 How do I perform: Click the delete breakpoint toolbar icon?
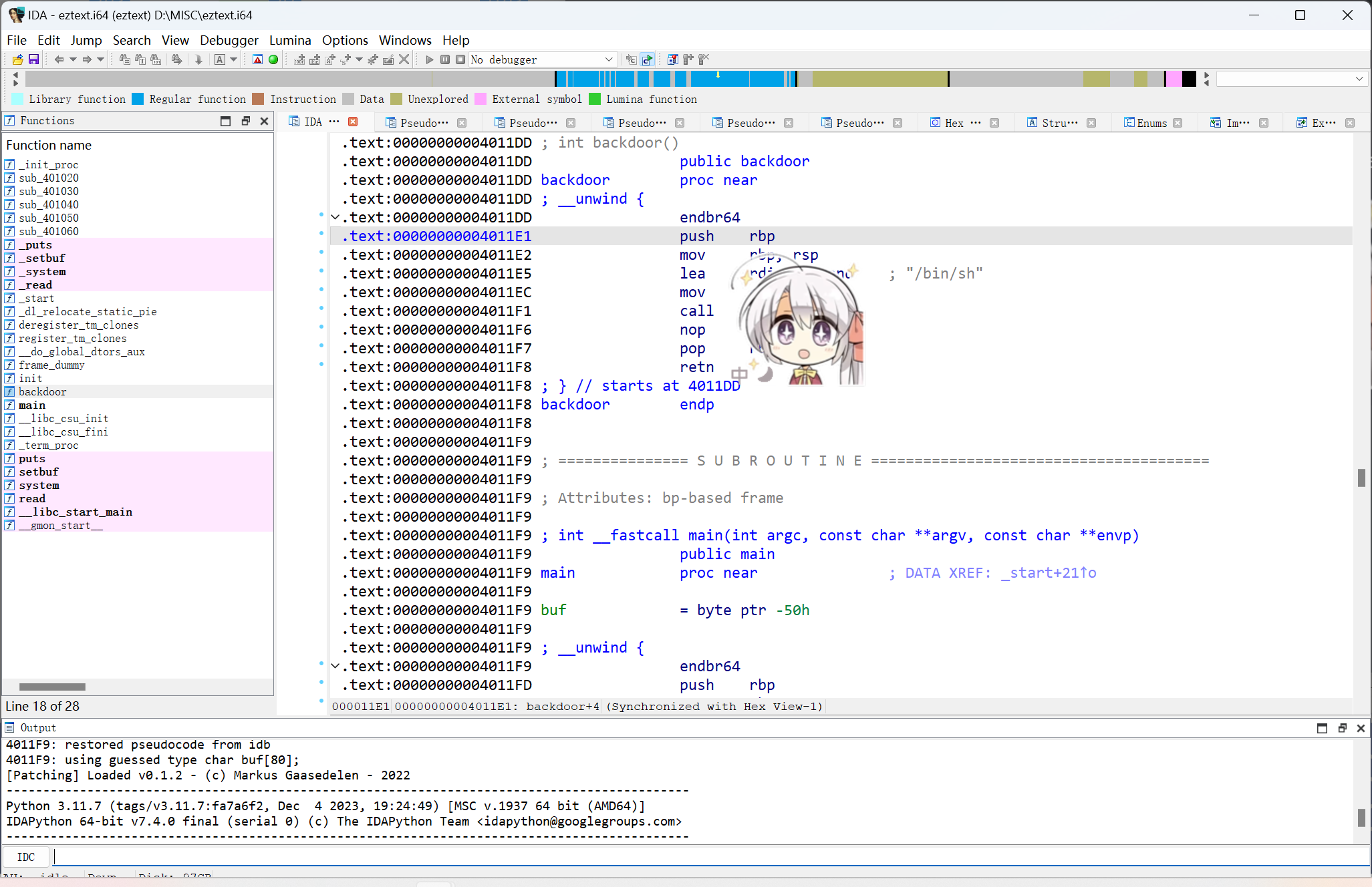point(704,59)
